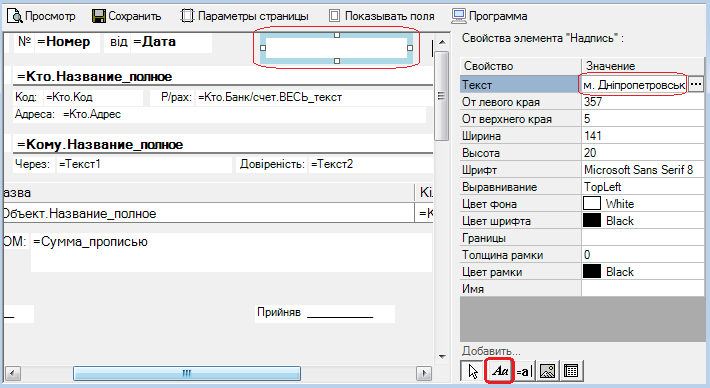Select the arrow pointer tool

[473, 371]
